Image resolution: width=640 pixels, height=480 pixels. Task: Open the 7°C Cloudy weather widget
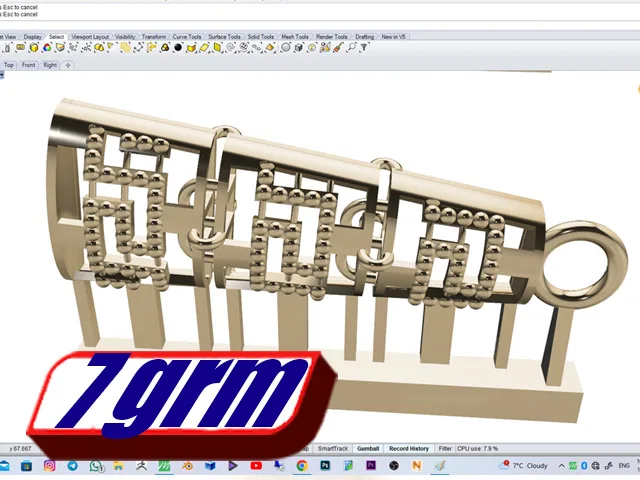click(x=523, y=466)
